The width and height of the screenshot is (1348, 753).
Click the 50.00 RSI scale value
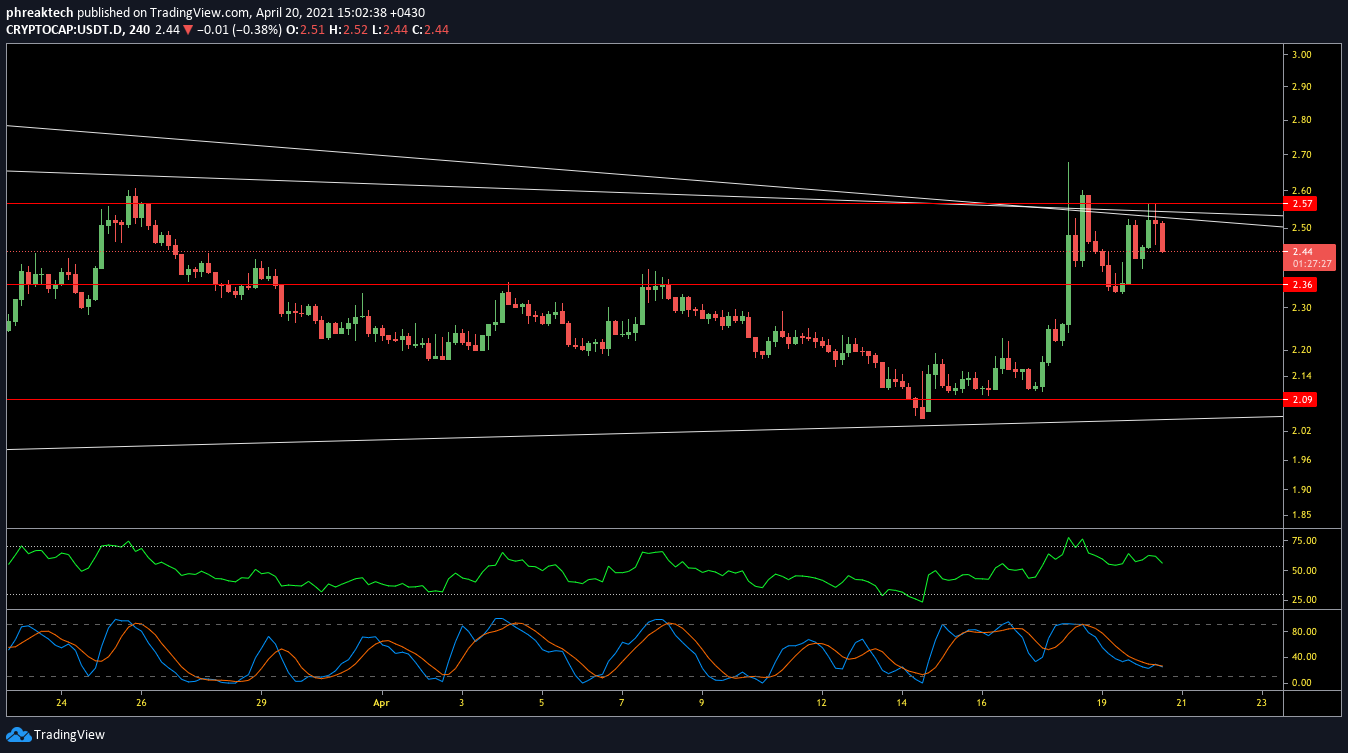pos(1304,571)
